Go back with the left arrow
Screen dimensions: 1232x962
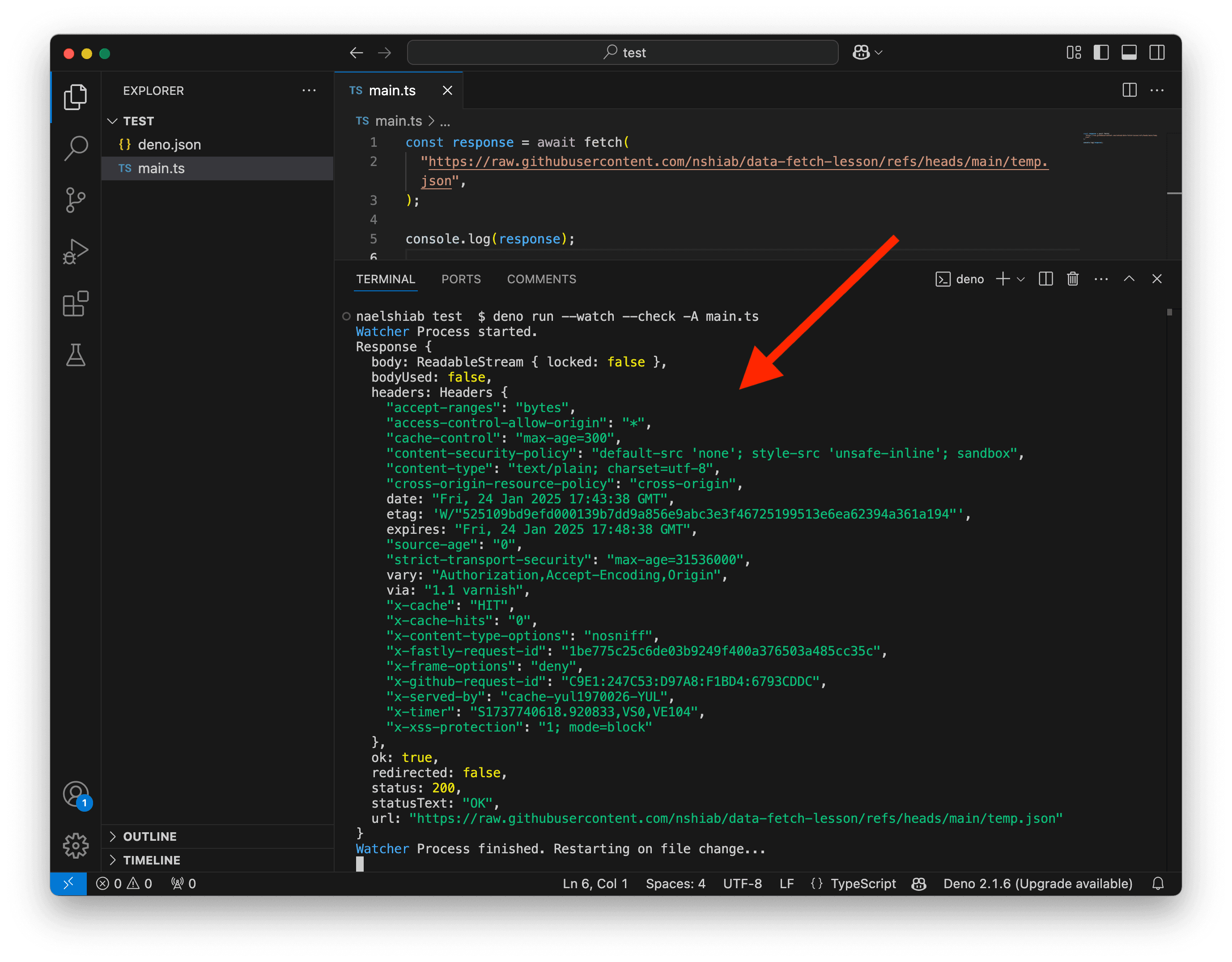(356, 52)
